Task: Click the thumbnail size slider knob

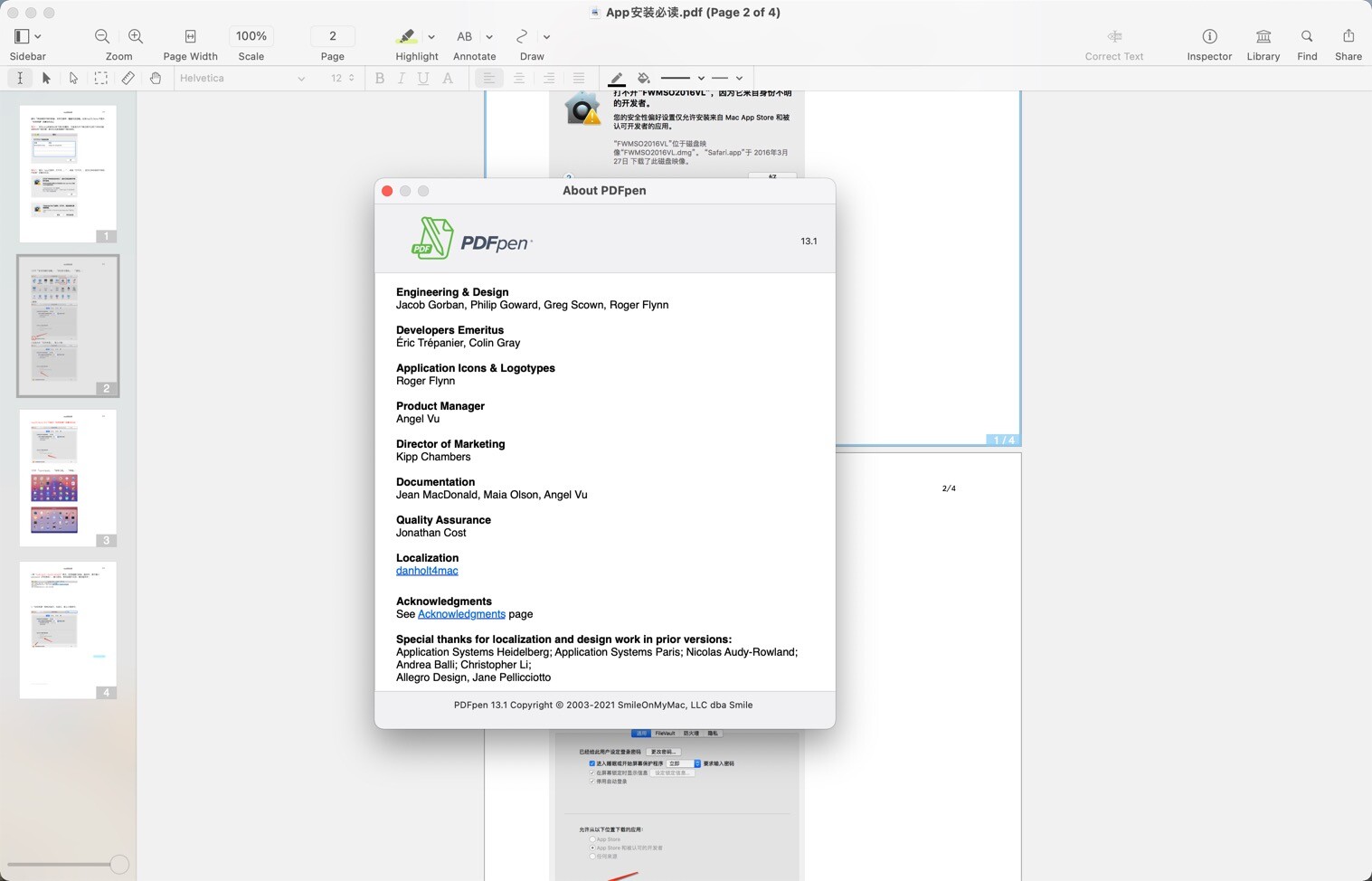Action: point(119,864)
